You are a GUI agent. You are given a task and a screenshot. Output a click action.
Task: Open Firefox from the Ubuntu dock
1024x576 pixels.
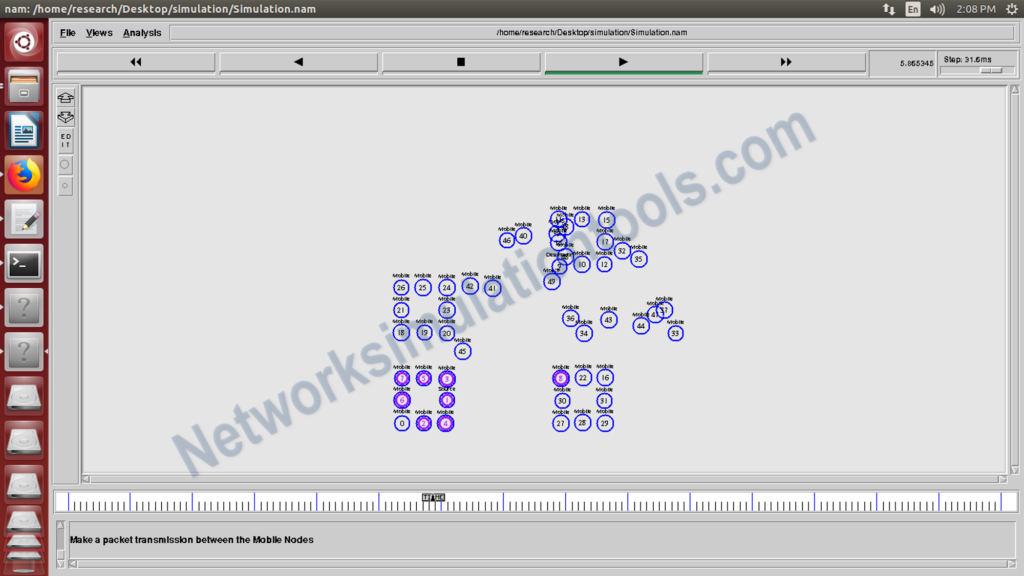tap(23, 174)
